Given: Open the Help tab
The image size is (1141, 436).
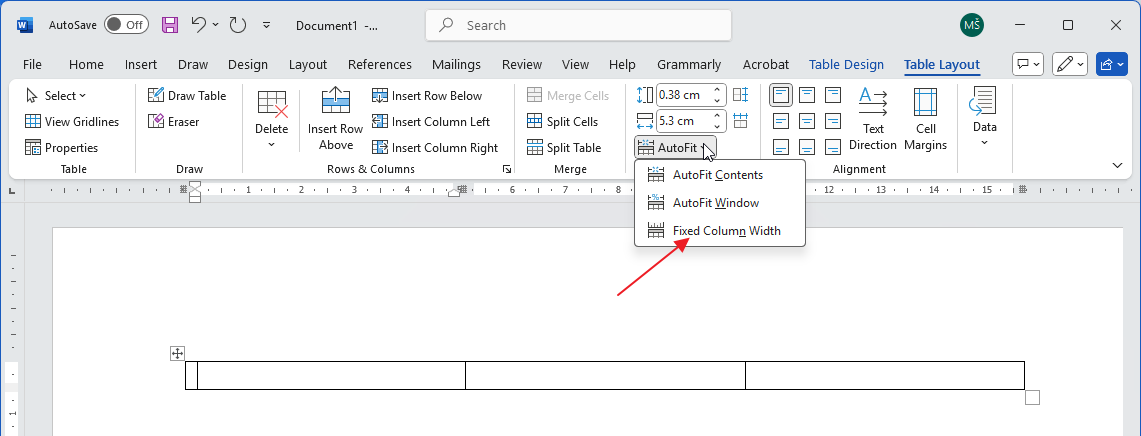Looking at the screenshot, I should (622, 64).
